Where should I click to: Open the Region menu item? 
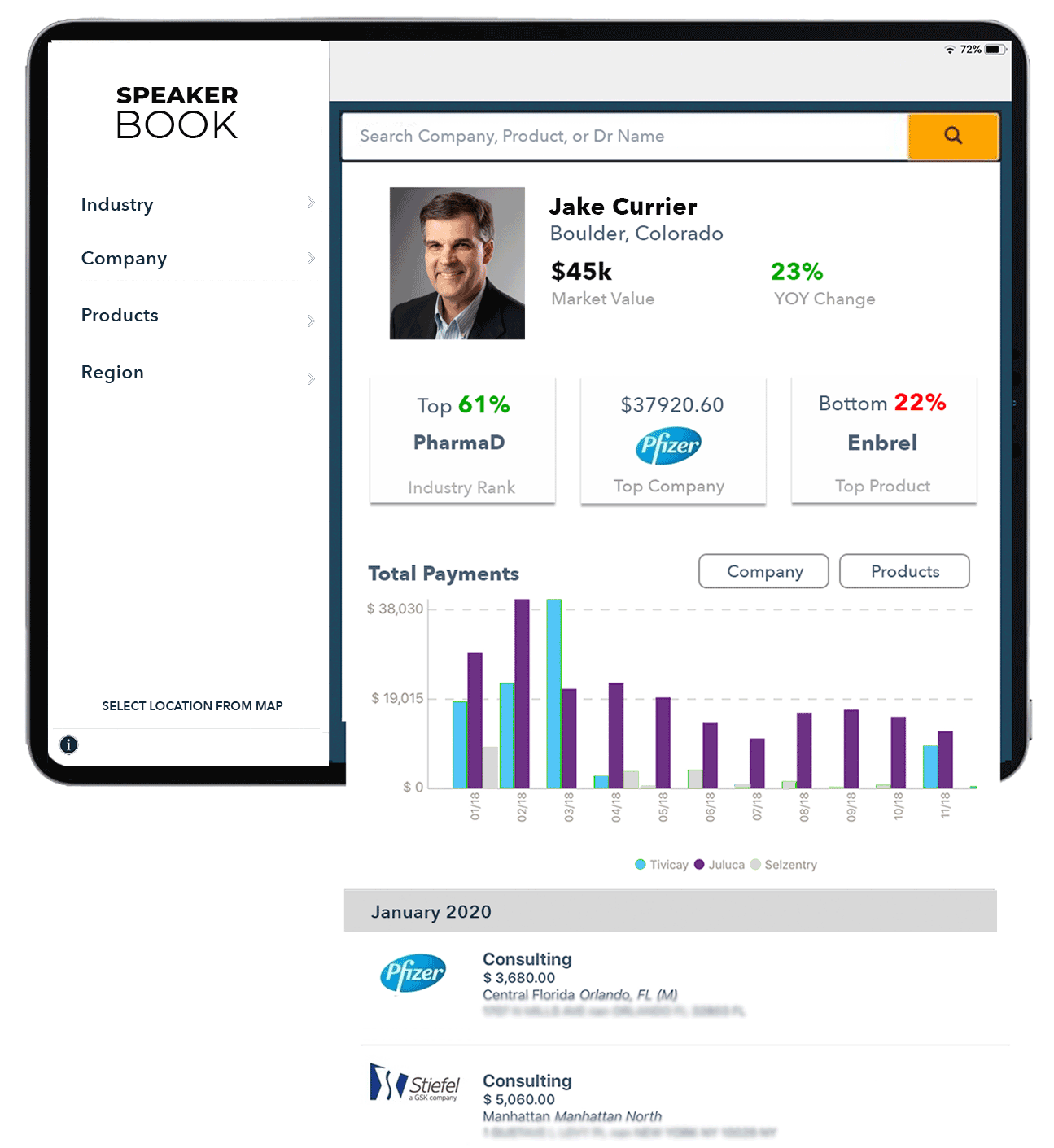pyautogui.click(x=112, y=373)
